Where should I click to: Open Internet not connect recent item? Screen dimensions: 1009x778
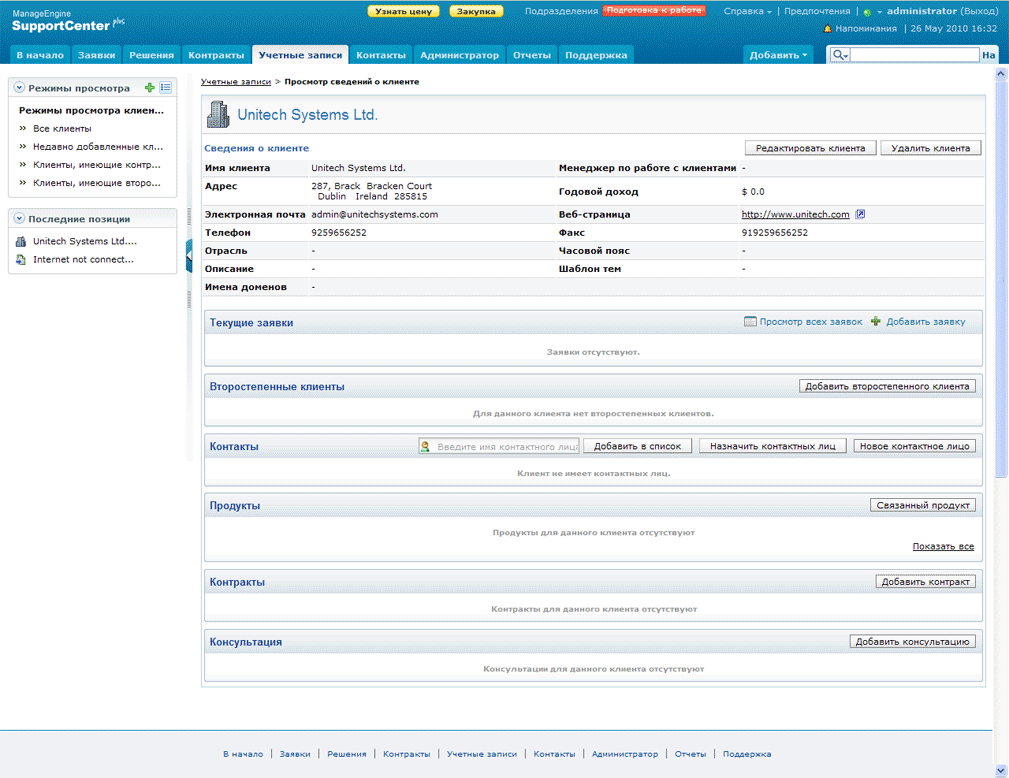point(83,259)
